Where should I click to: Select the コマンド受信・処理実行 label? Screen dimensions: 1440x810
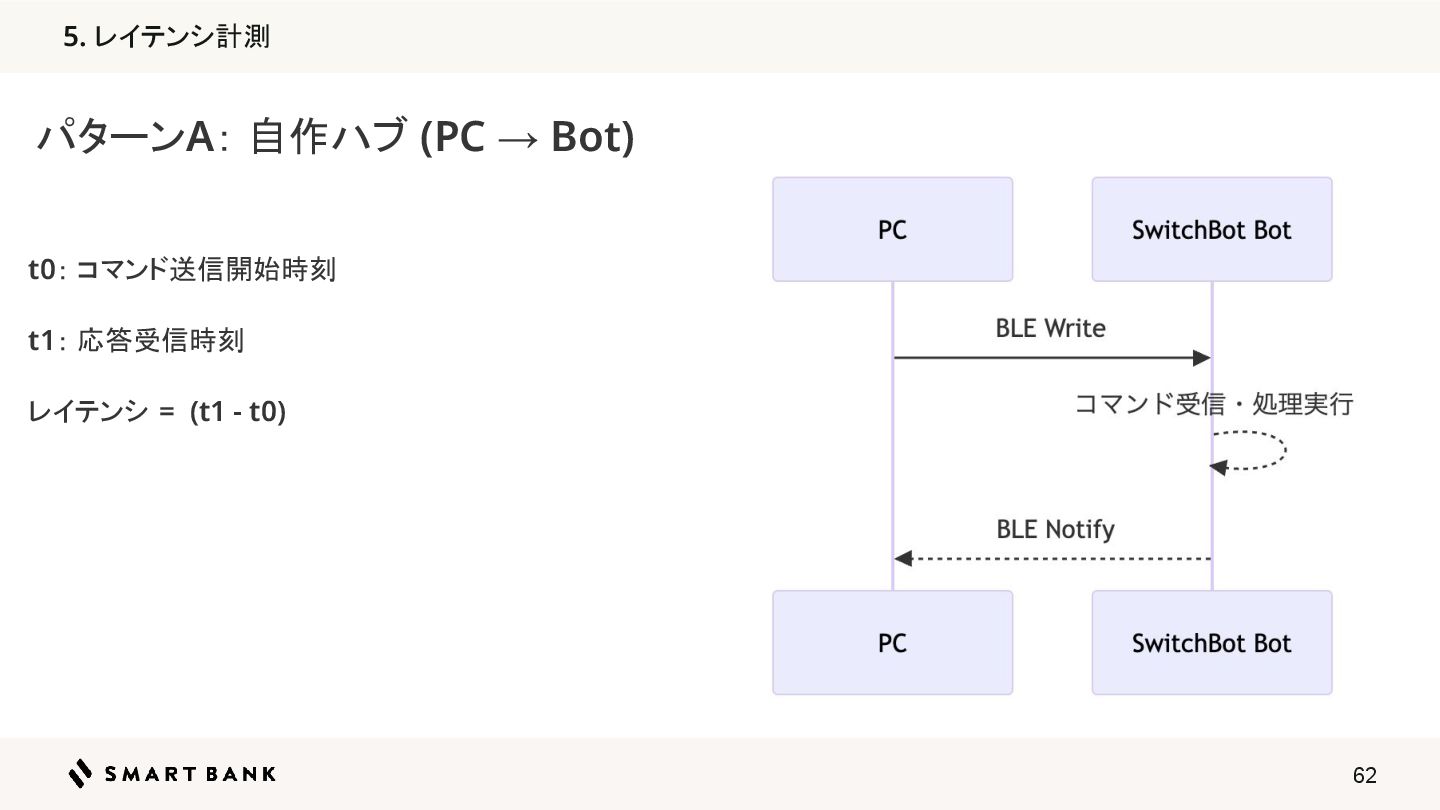click(1212, 404)
